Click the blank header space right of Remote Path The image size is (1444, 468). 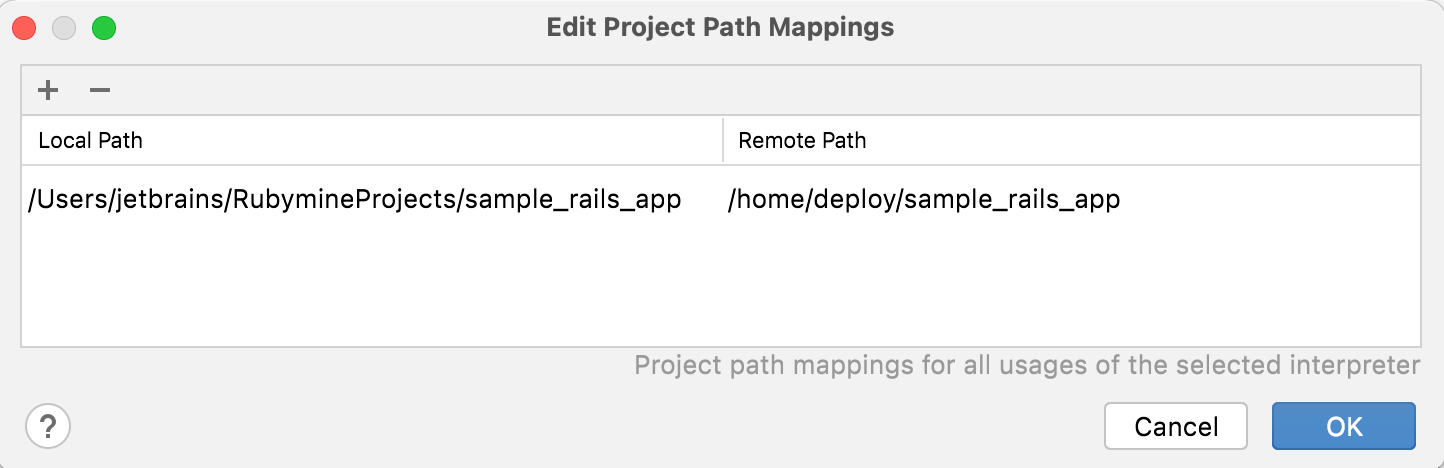(x=1143, y=140)
